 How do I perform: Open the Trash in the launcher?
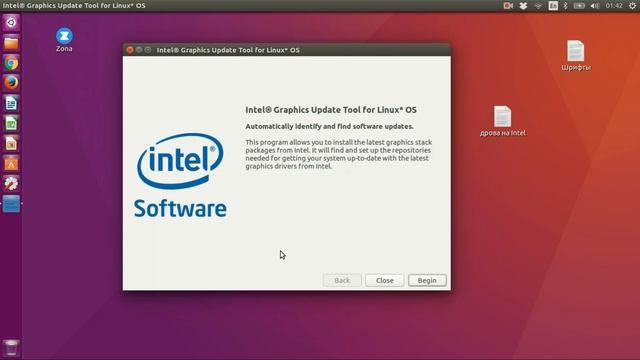tap(11, 348)
